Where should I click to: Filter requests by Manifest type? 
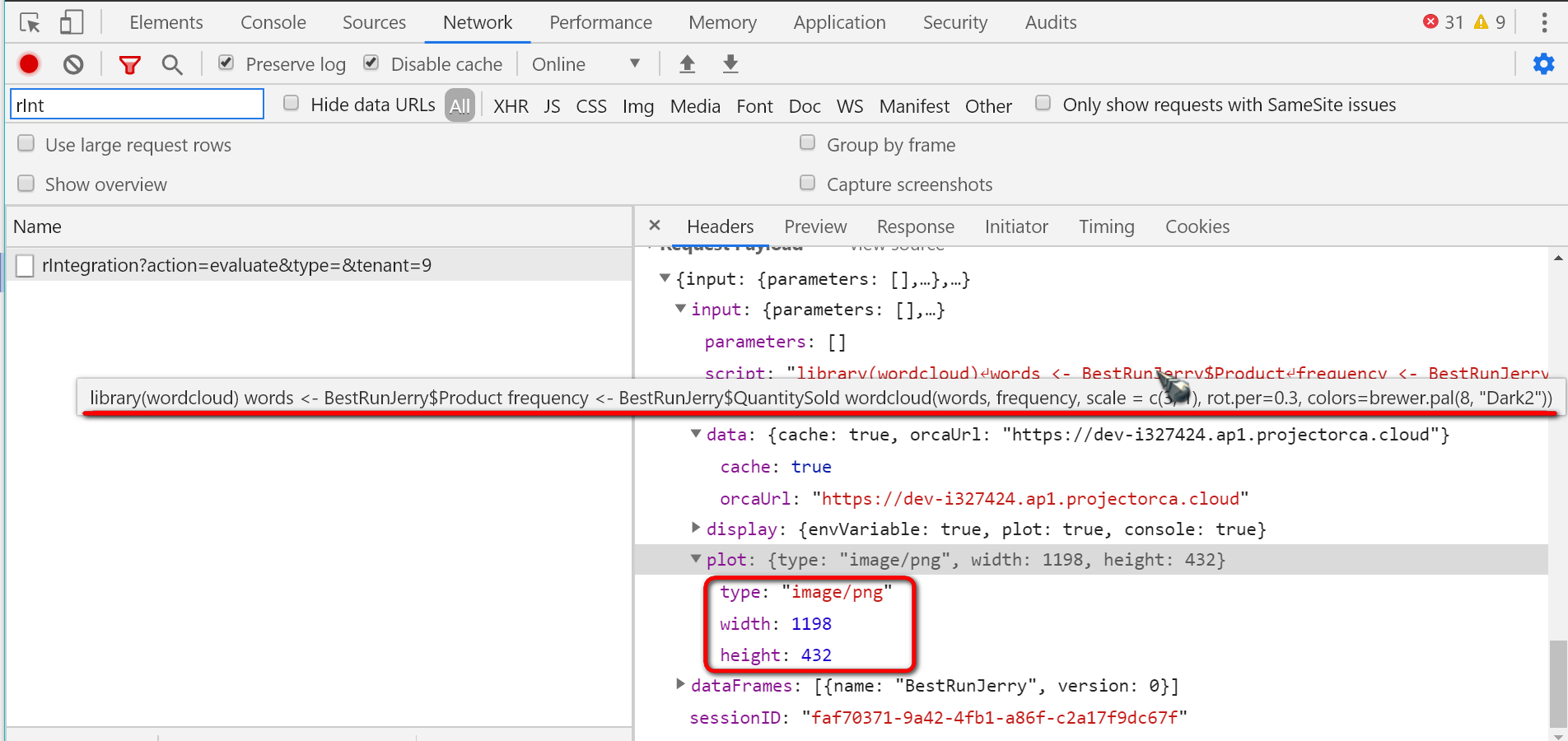914,106
